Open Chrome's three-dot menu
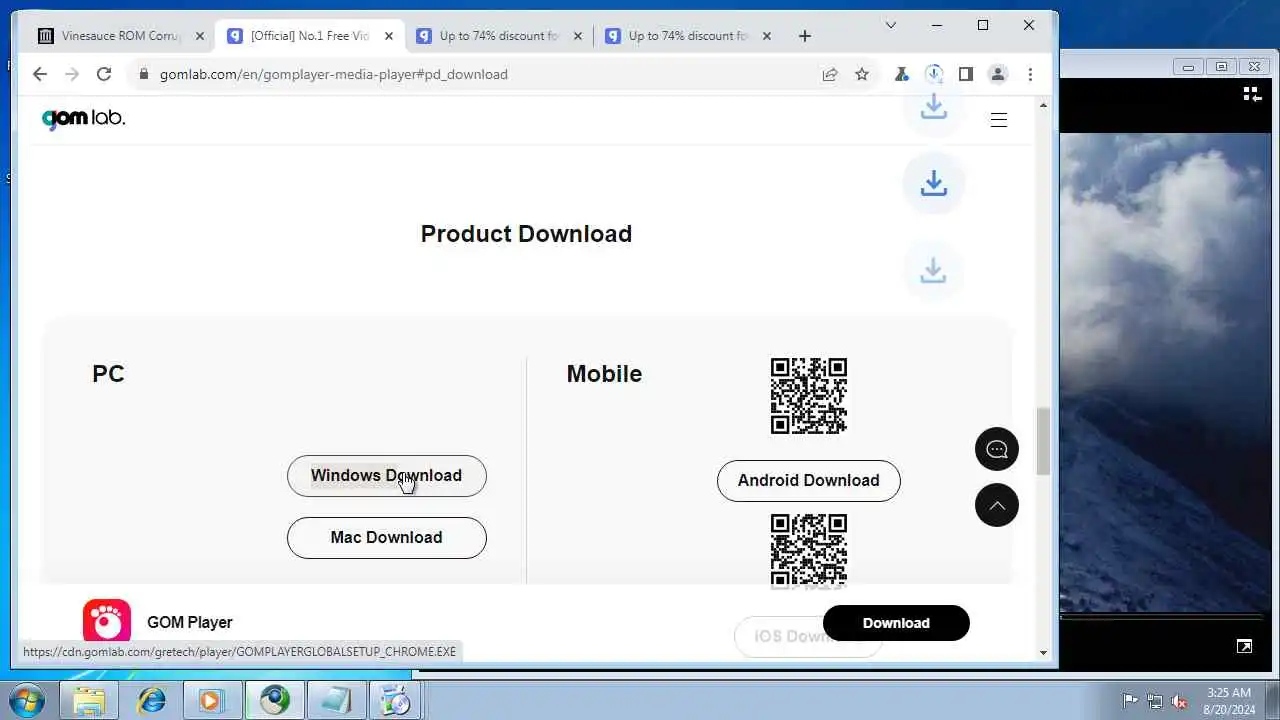 tap(1030, 74)
